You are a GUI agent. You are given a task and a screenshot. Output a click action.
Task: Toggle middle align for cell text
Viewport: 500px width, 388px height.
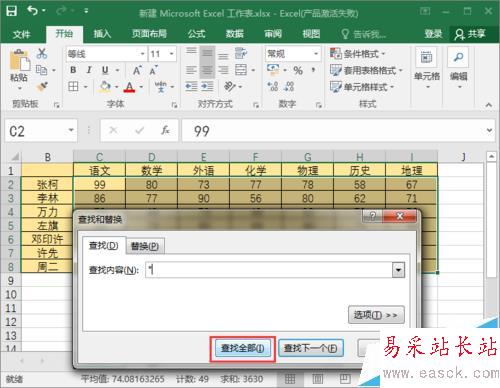click(207, 53)
